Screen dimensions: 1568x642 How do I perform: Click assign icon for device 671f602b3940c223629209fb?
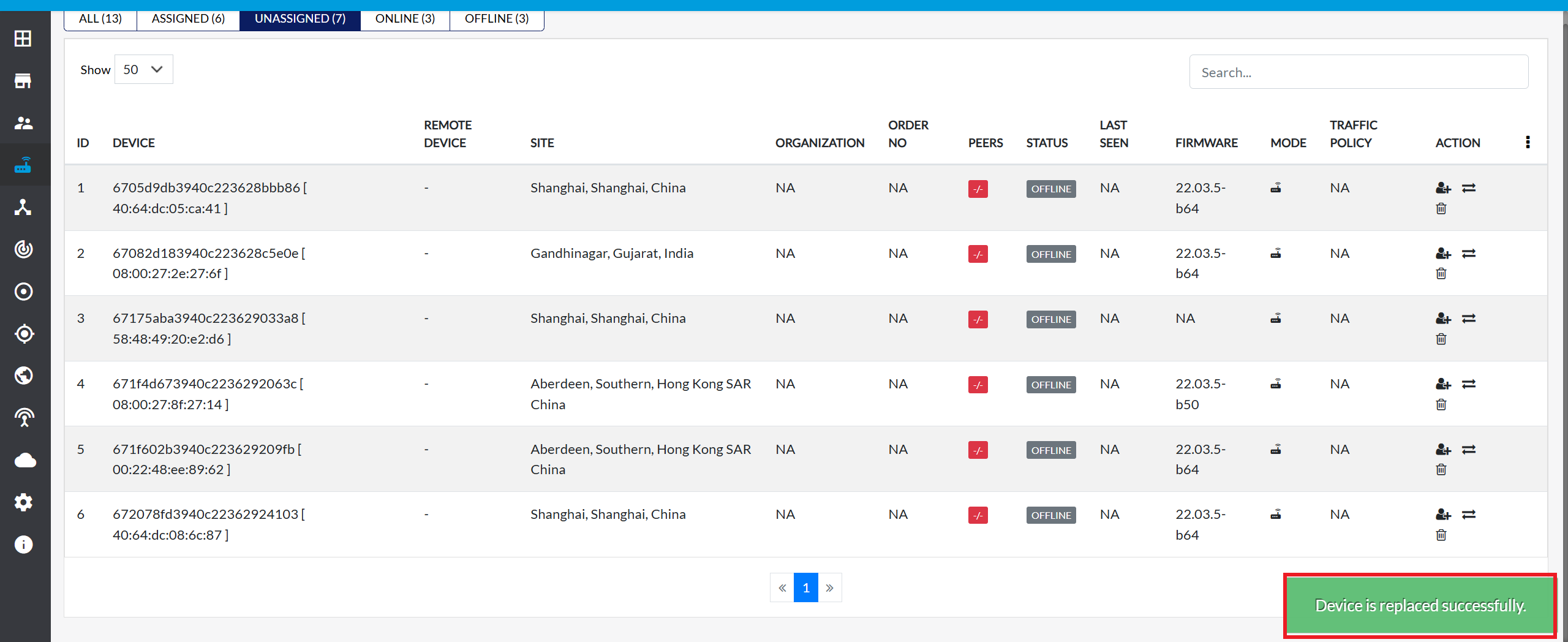coord(1443,450)
